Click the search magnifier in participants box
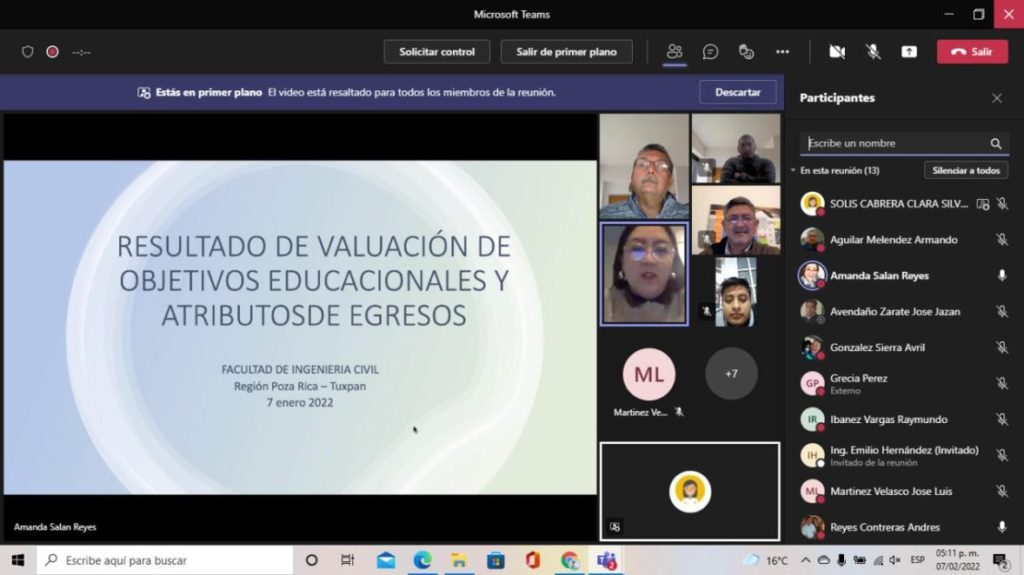This screenshot has height=575, width=1024. 996,144
